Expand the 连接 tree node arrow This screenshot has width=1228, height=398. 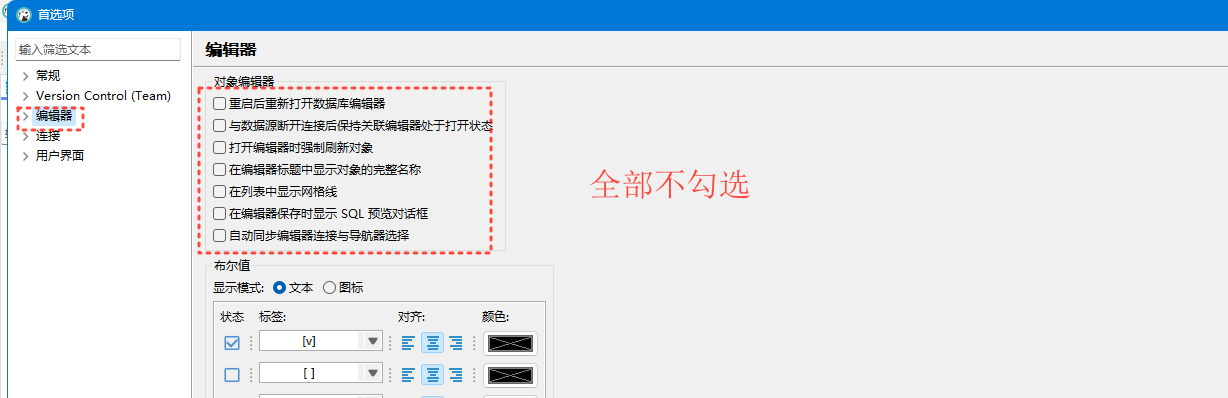(x=26, y=136)
